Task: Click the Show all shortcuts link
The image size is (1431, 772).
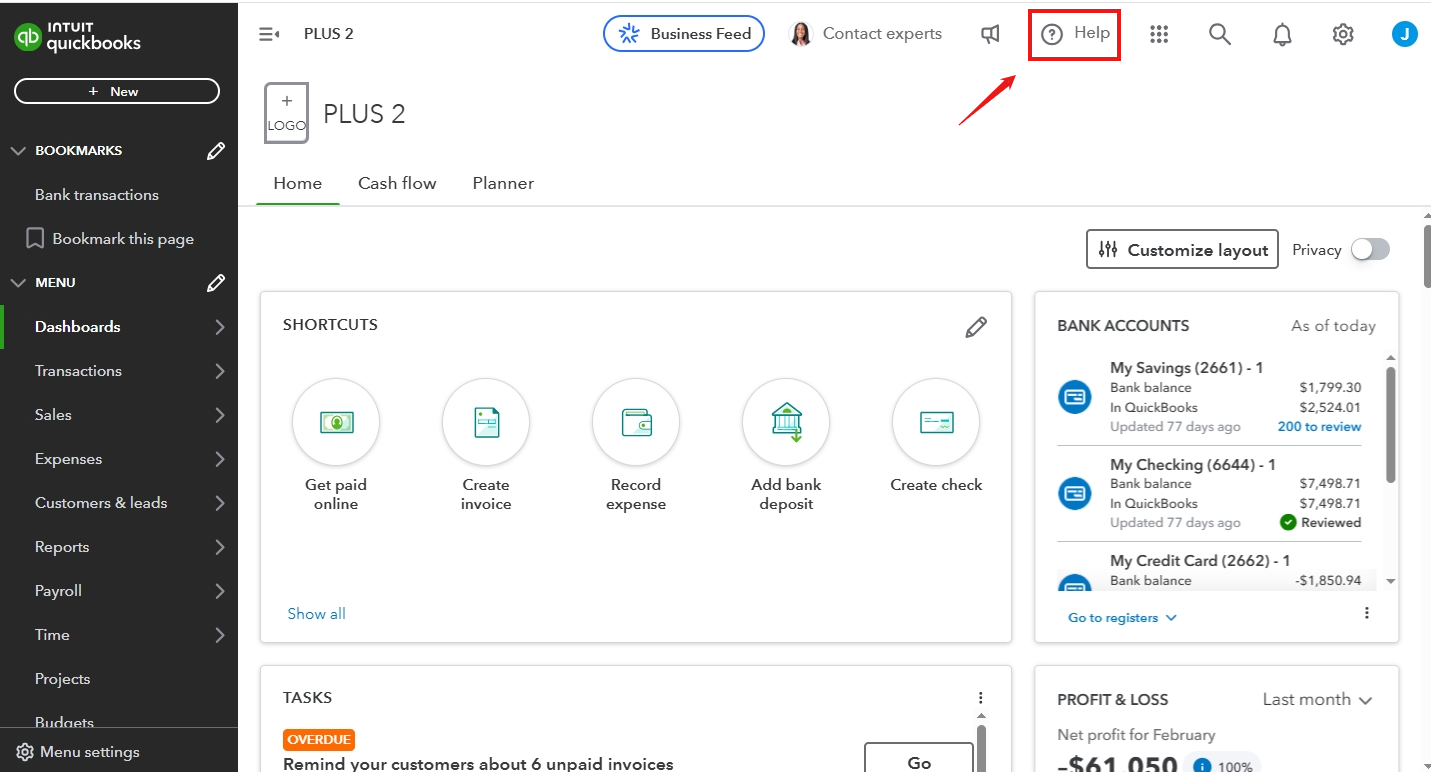Action: pos(316,614)
